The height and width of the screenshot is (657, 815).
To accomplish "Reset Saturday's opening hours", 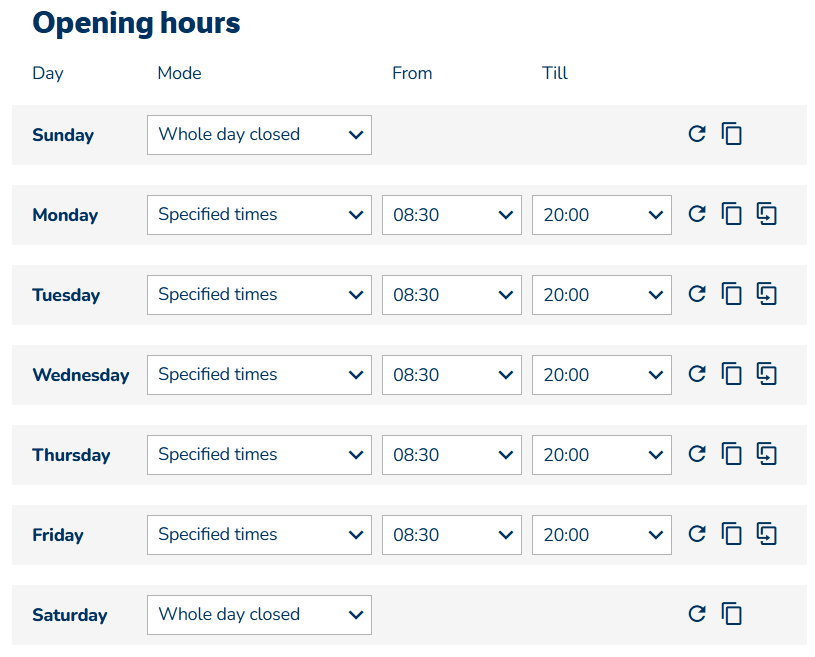I will click(x=697, y=614).
